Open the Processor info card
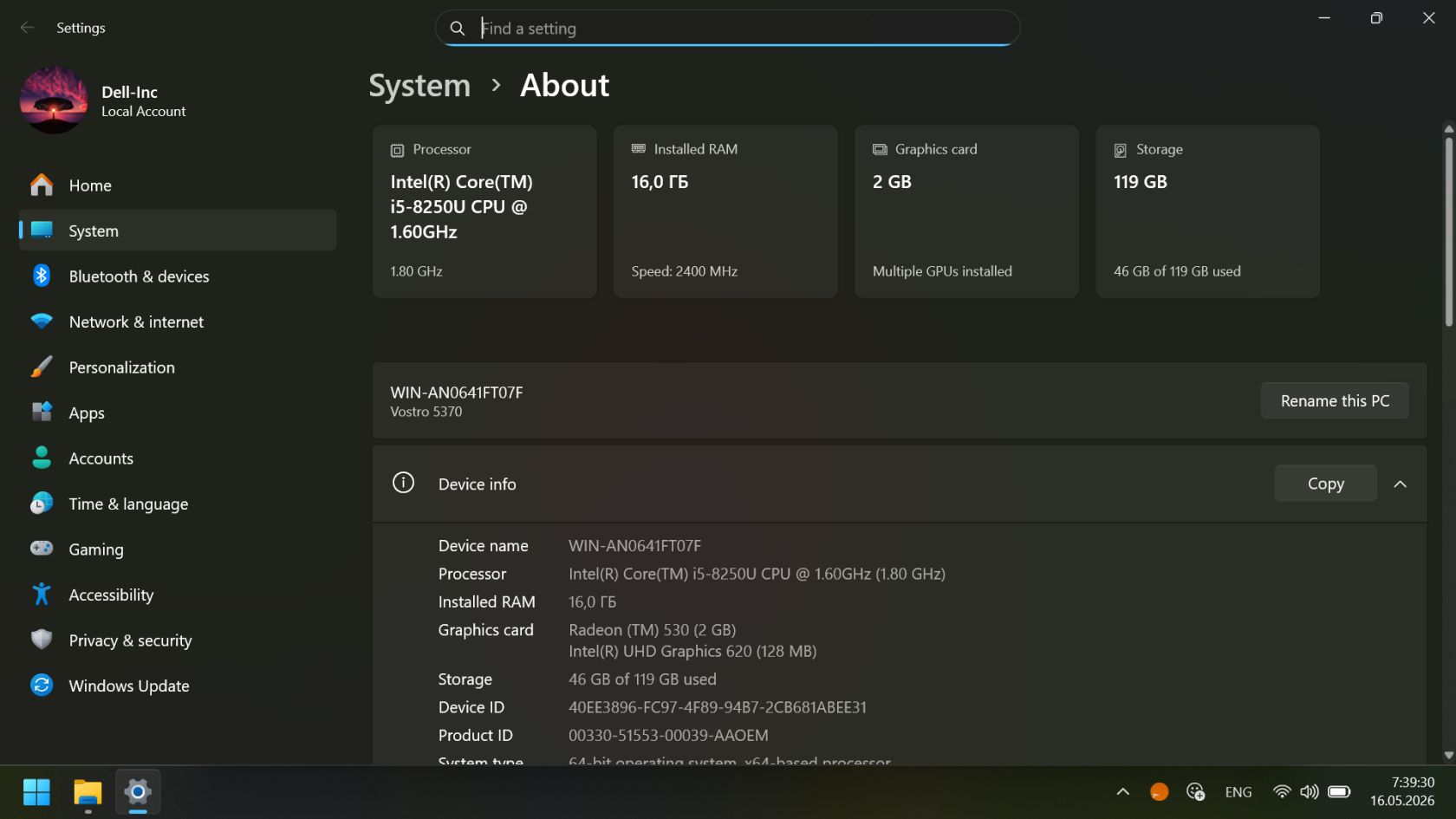 click(484, 211)
